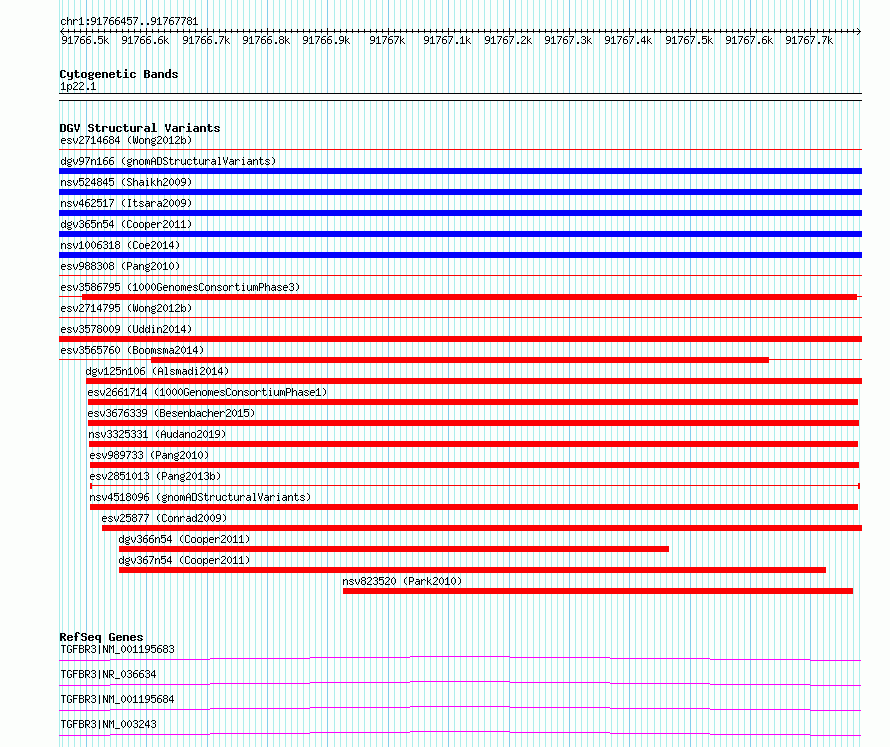Select the blue nsv462517 feature bar
Screen dimensions: 890x747
coord(460,213)
